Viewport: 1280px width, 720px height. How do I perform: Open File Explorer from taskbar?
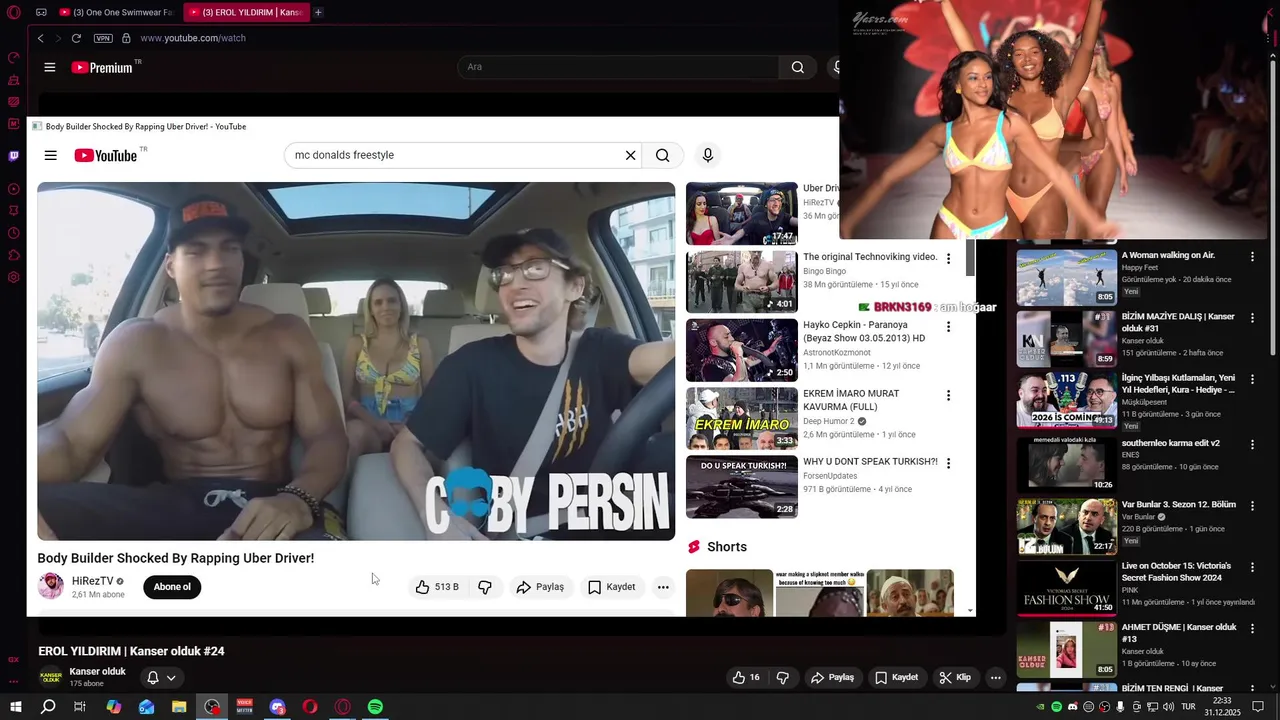(x=179, y=707)
